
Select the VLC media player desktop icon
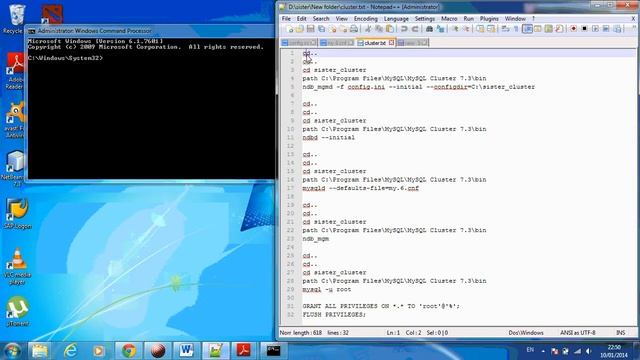tap(17, 266)
